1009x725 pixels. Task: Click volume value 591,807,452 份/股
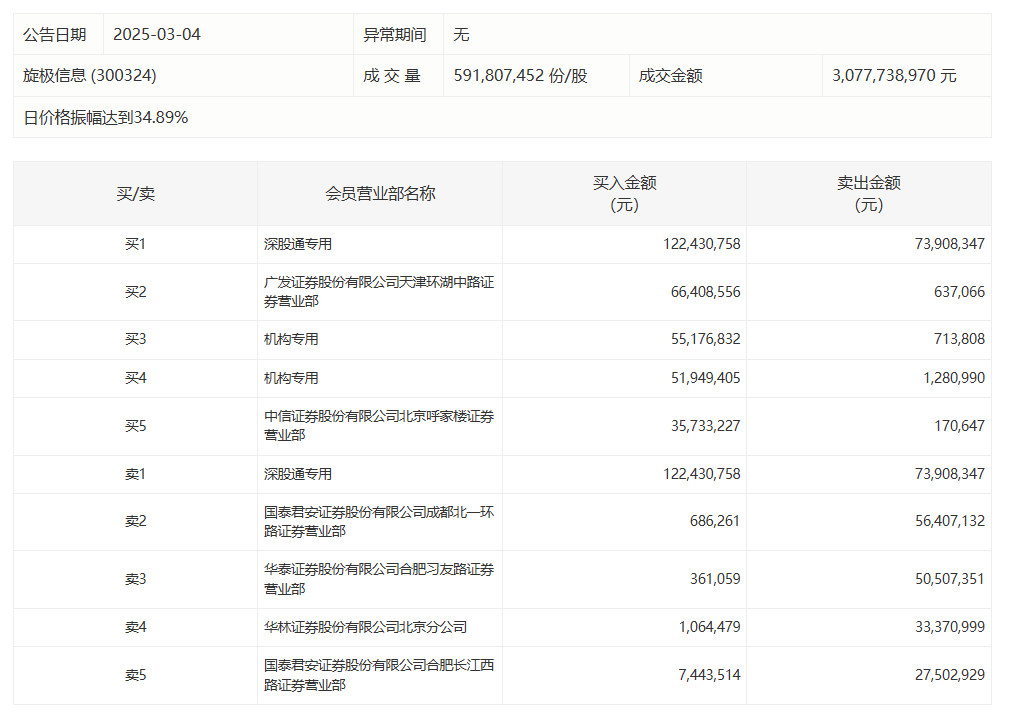pyautogui.click(x=521, y=75)
